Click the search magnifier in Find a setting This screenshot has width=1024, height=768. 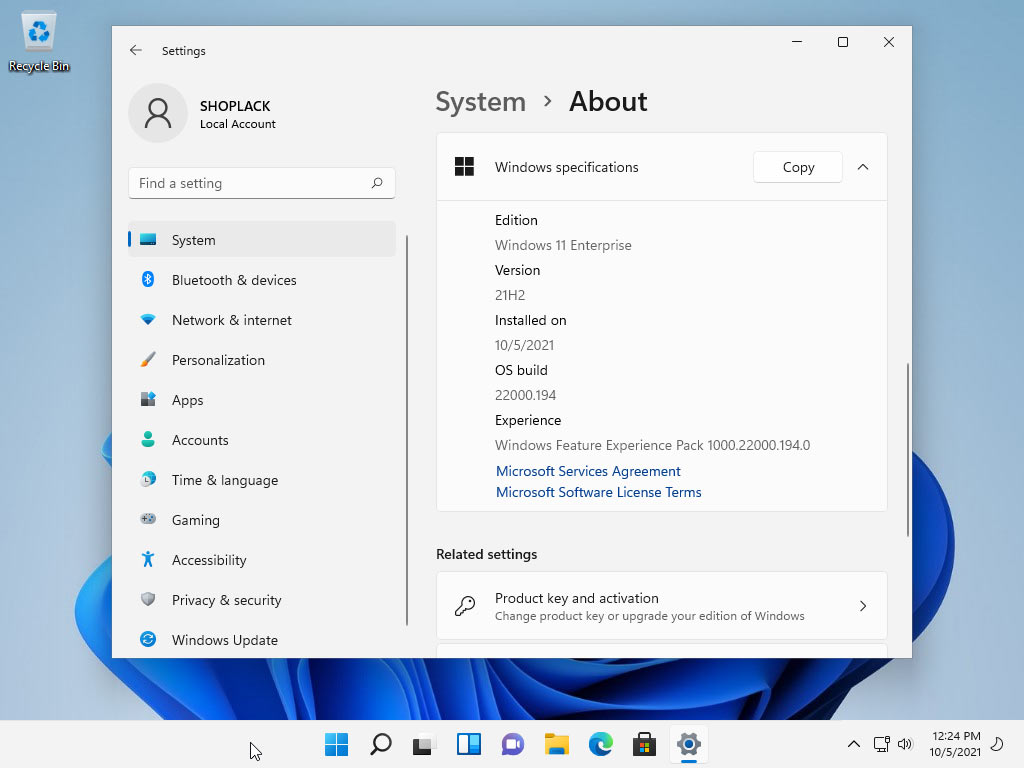point(377,183)
